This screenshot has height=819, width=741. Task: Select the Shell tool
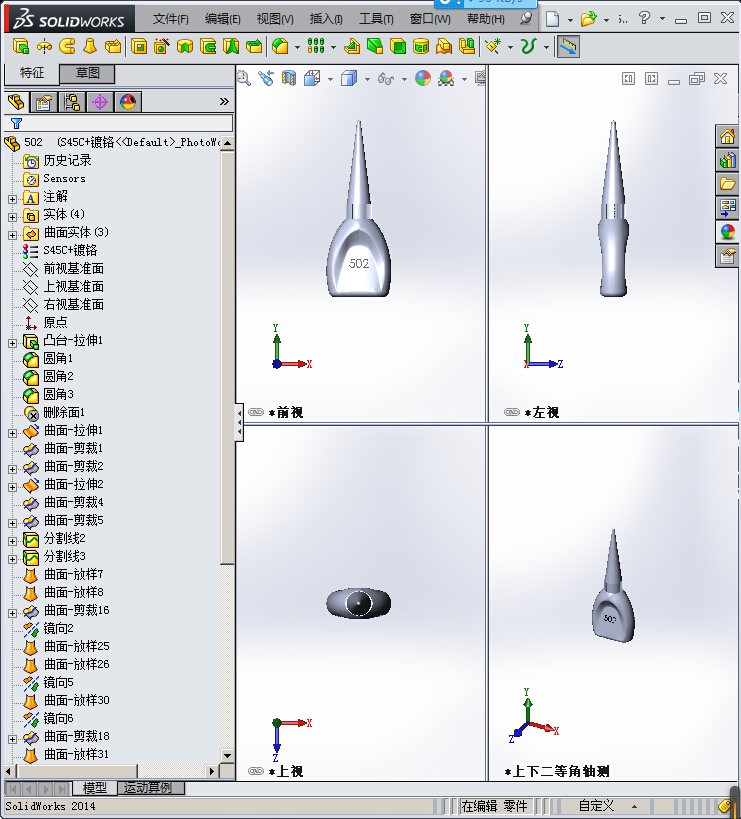coord(398,46)
